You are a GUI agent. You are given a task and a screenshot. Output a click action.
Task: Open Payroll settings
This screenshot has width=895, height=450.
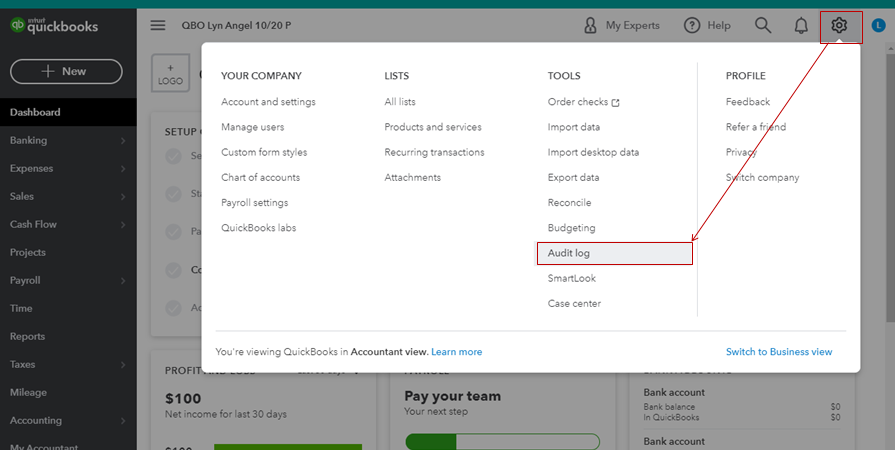click(x=255, y=202)
